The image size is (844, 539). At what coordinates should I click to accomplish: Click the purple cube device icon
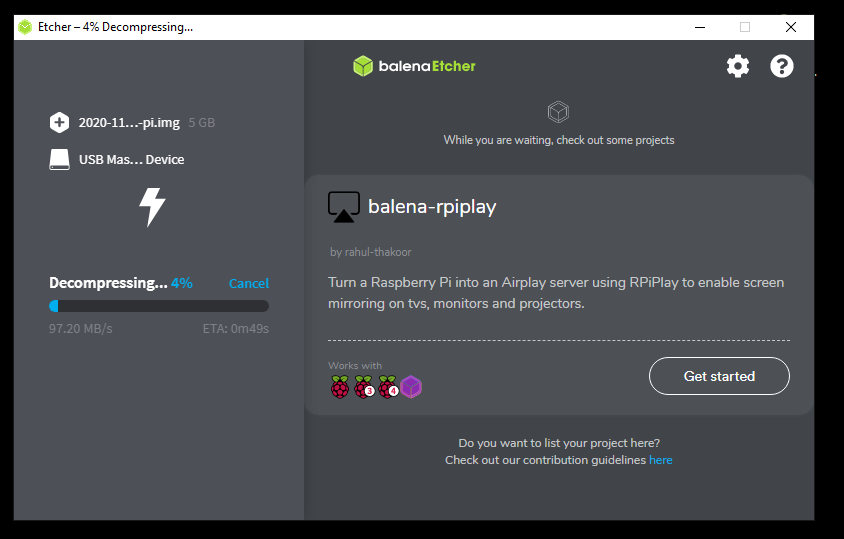tap(411, 387)
